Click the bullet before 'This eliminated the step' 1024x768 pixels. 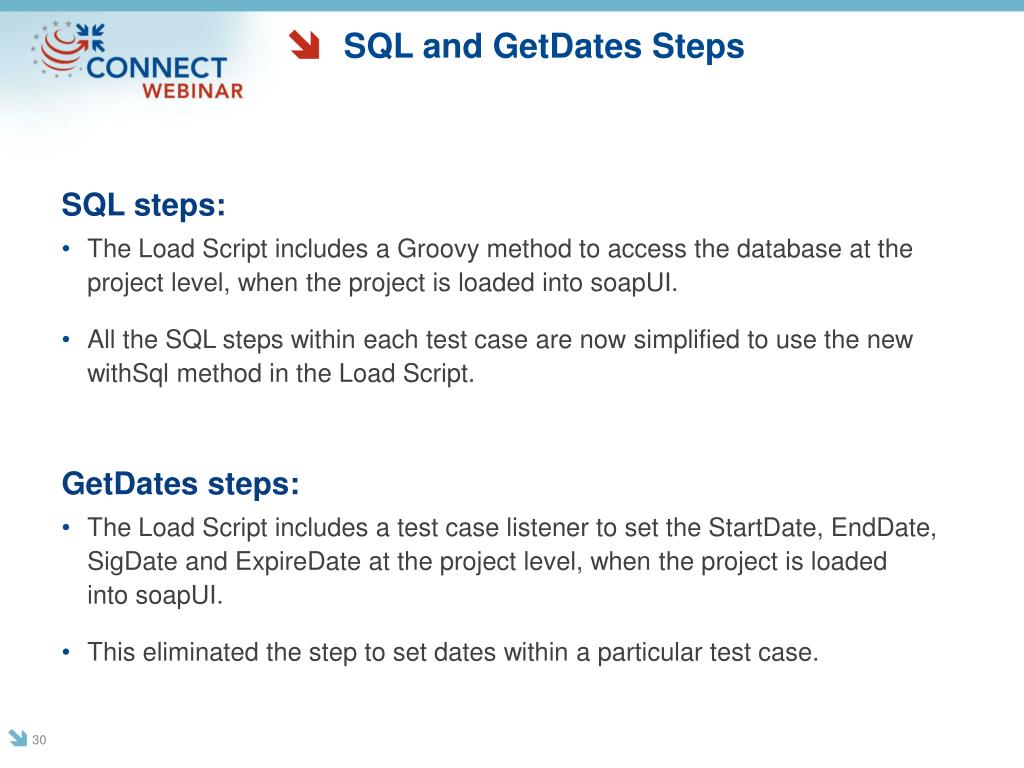(x=66, y=652)
